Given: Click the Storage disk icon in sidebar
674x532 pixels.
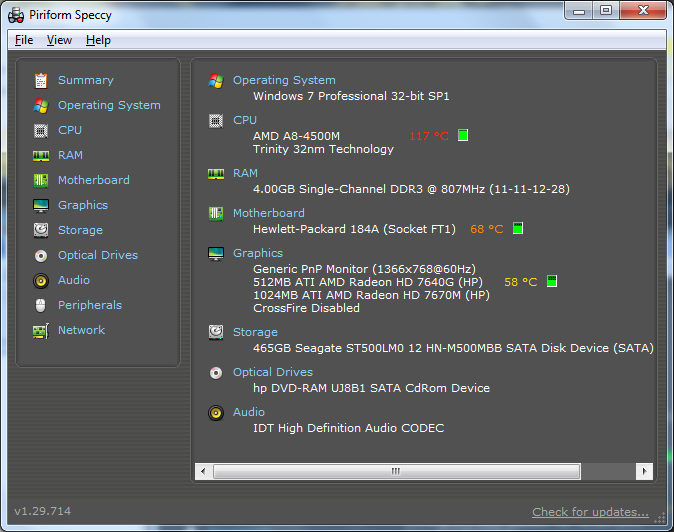Looking at the screenshot, I should [x=41, y=230].
